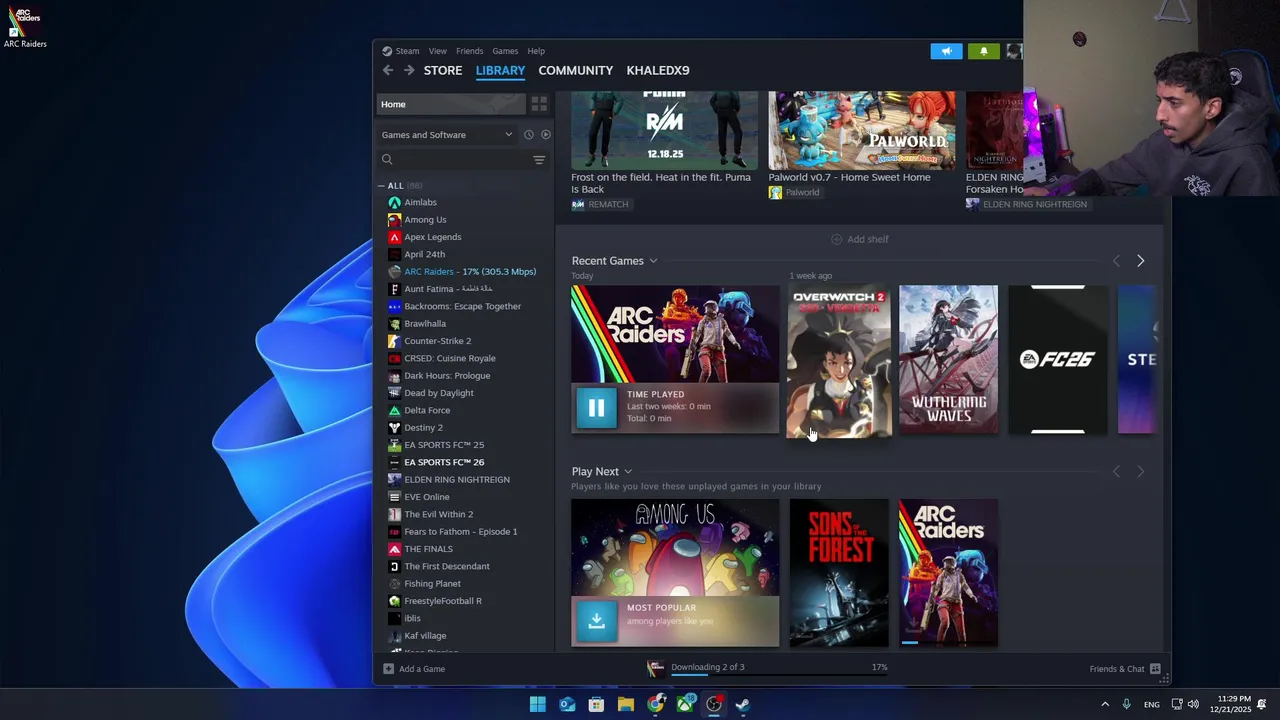Open library advanced filter options
Image resolution: width=1280 pixels, height=720 pixels.
tap(539, 160)
